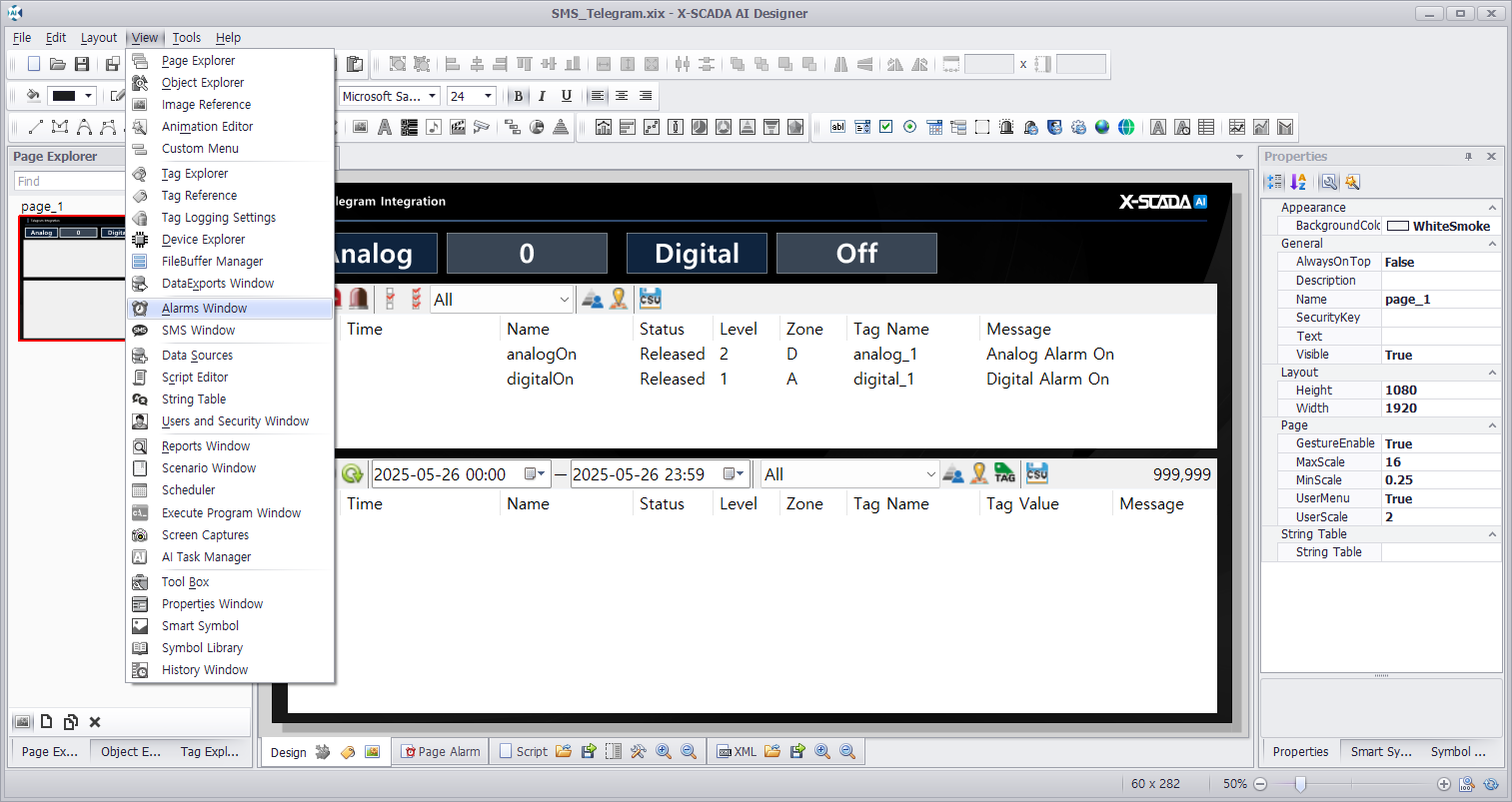Insert the CCTV camera object
This screenshot has width=1512, height=802.
[482, 127]
